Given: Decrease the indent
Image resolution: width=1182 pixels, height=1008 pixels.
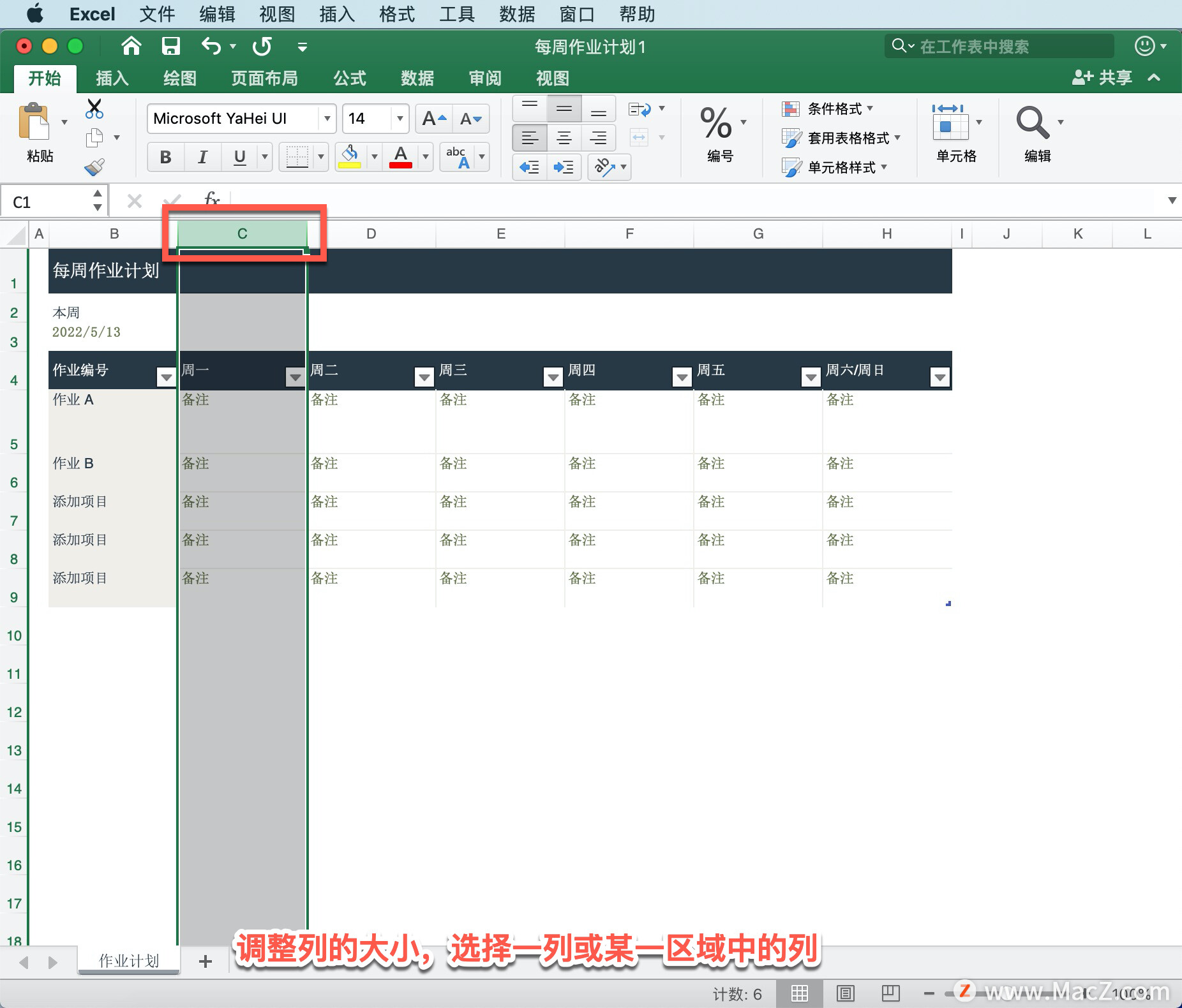Looking at the screenshot, I should pyautogui.click(x=530, y=167).
